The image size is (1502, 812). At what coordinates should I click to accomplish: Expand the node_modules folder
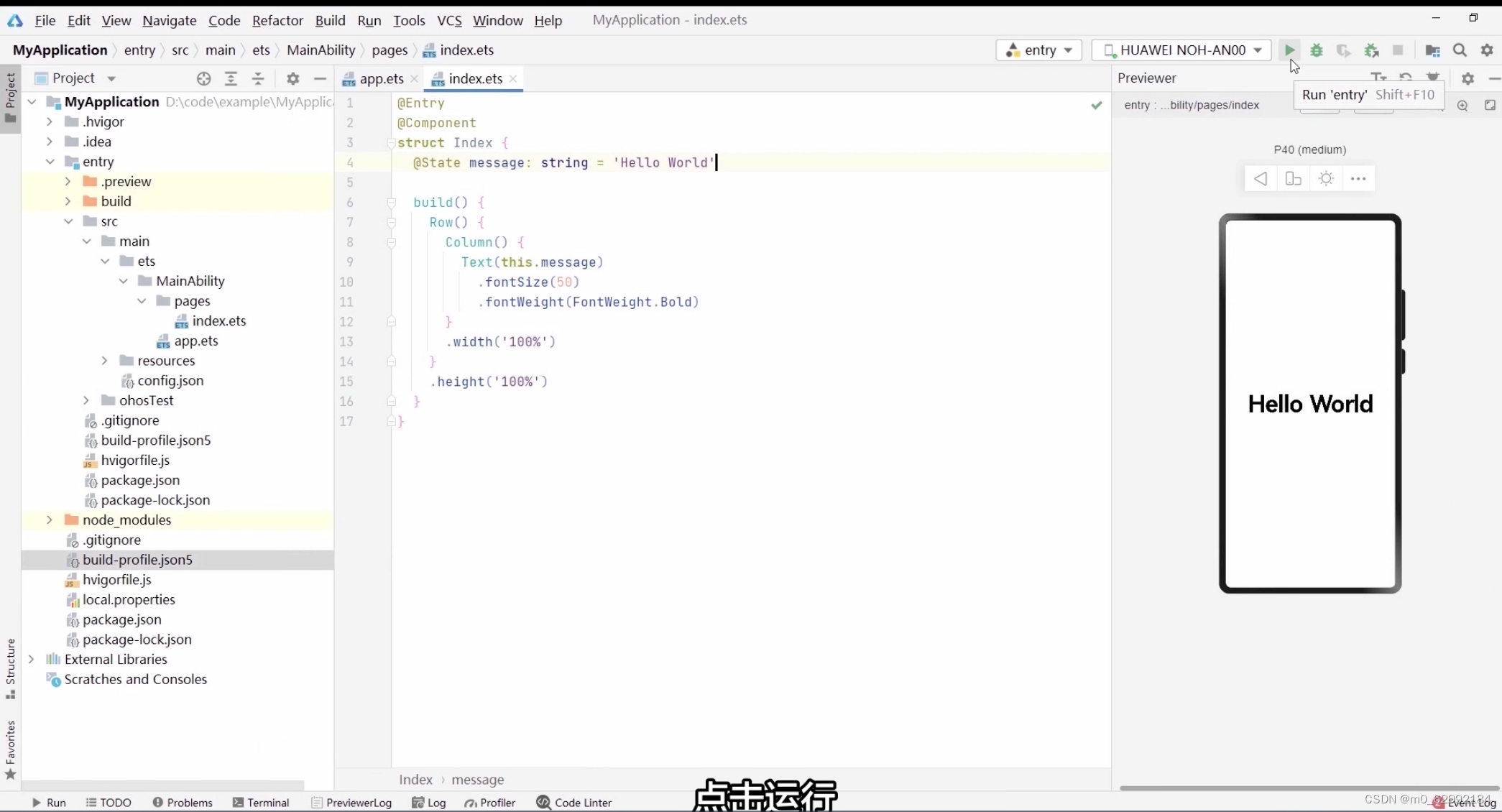[x=50, y=520]
